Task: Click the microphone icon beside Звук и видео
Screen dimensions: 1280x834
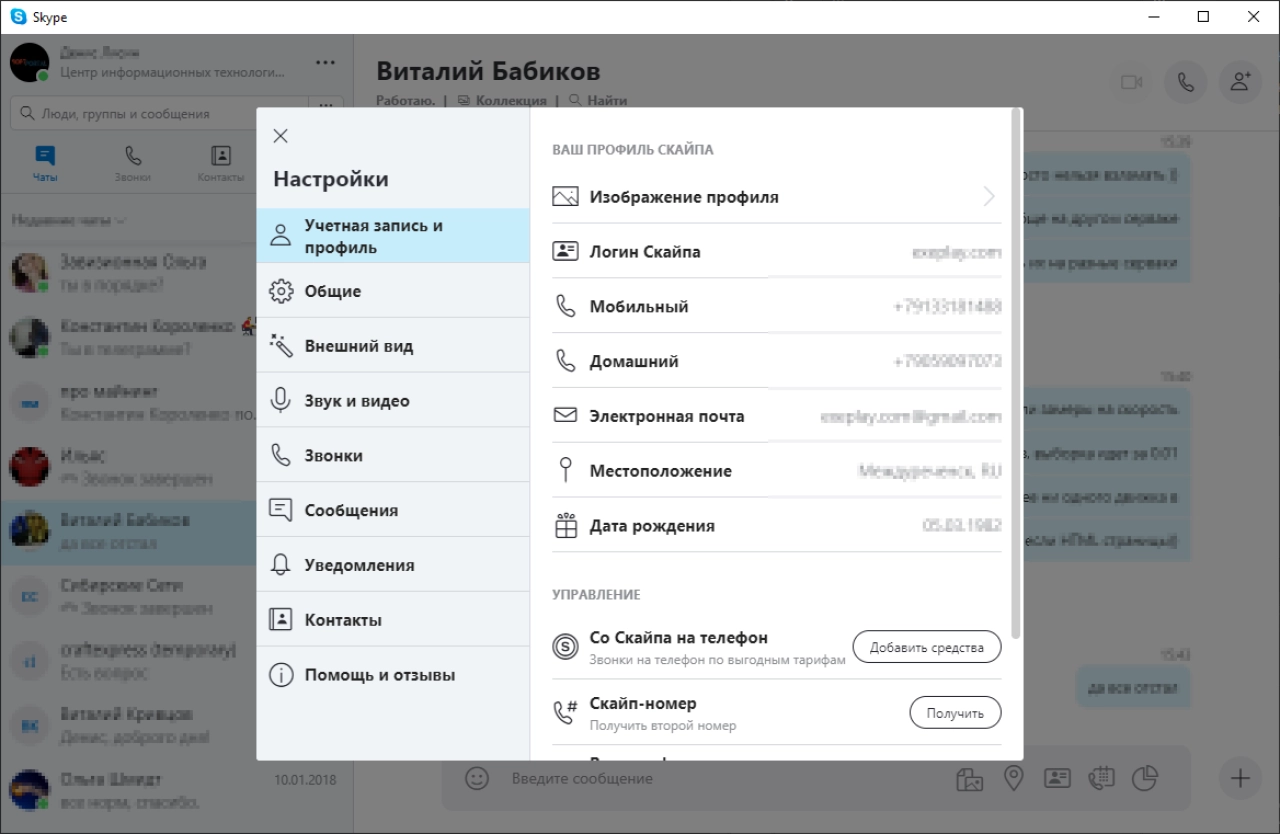Action: tap(281, 401)
